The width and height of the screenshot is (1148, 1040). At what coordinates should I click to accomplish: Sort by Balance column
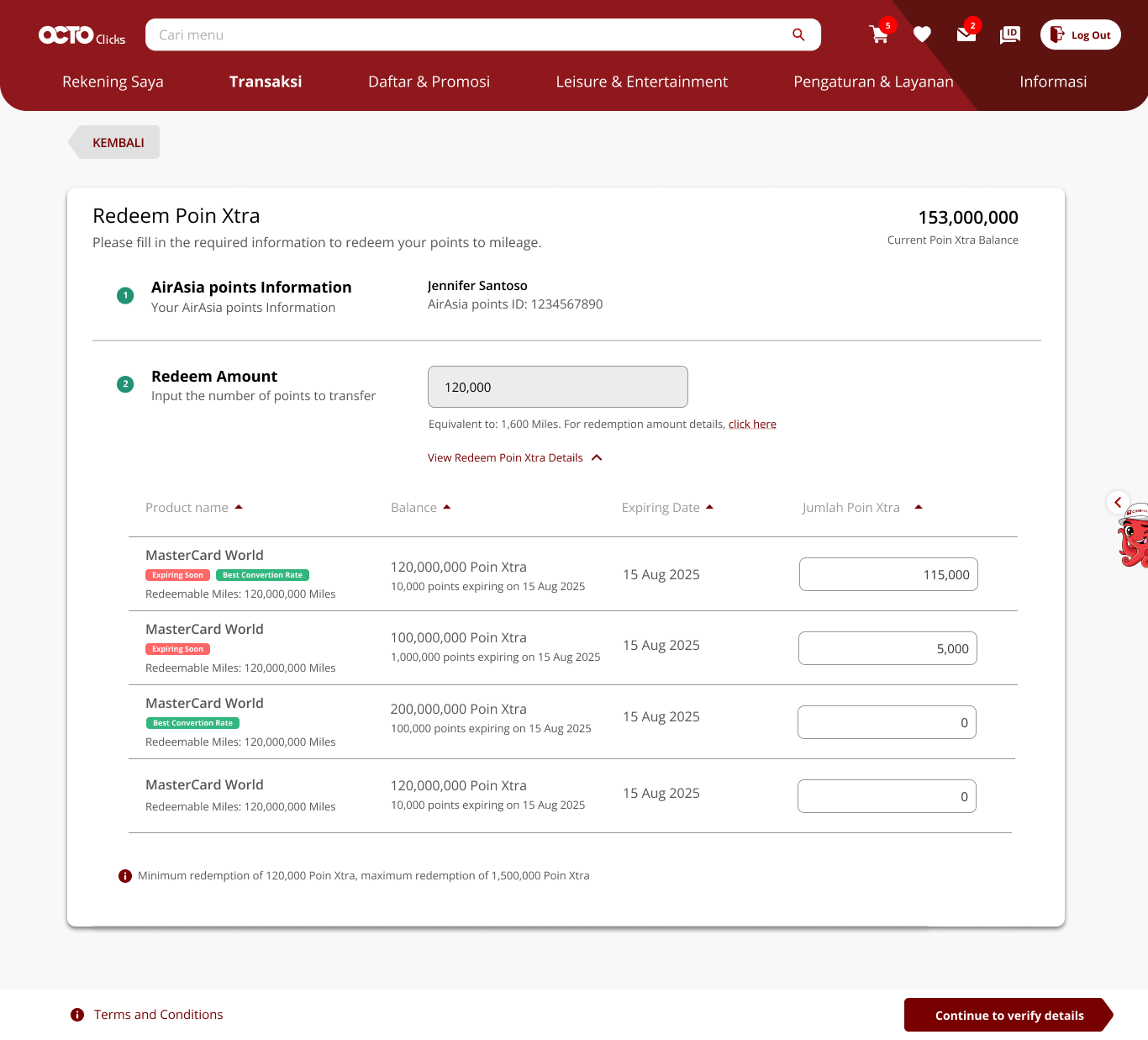point(420,508)
